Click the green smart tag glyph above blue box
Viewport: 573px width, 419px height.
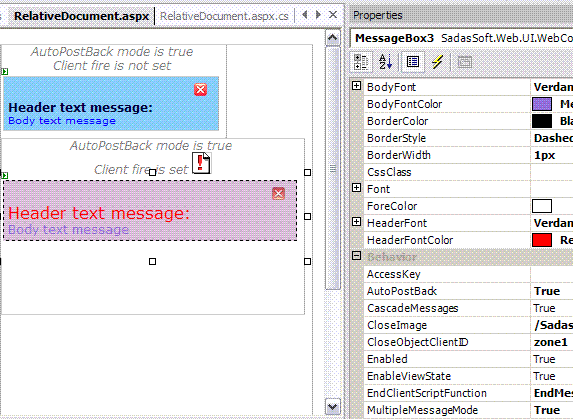(5, 72)
